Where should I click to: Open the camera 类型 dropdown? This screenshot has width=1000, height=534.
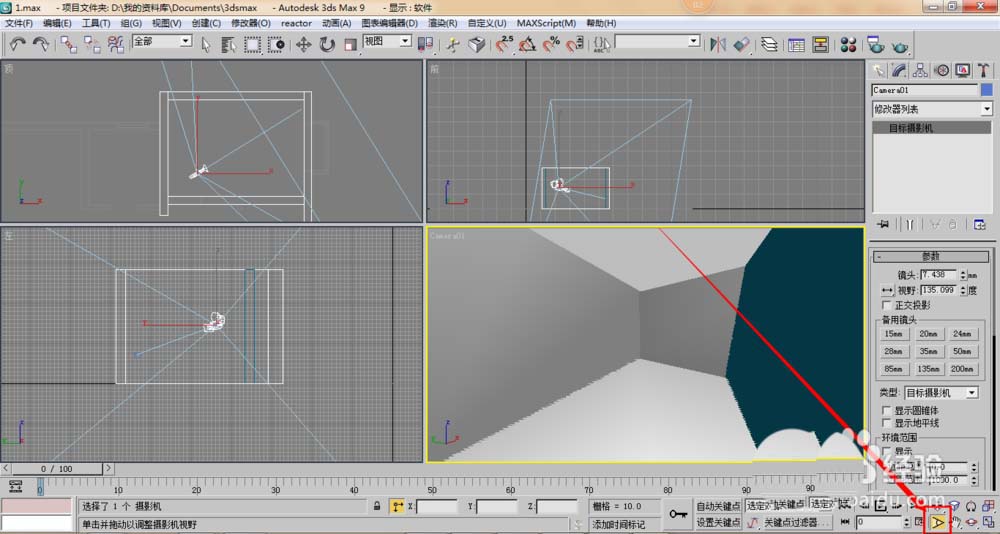point(940,393)
